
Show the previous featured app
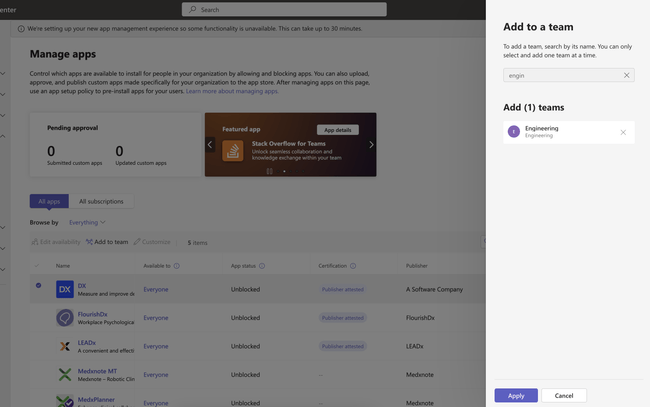pos(210,145)
